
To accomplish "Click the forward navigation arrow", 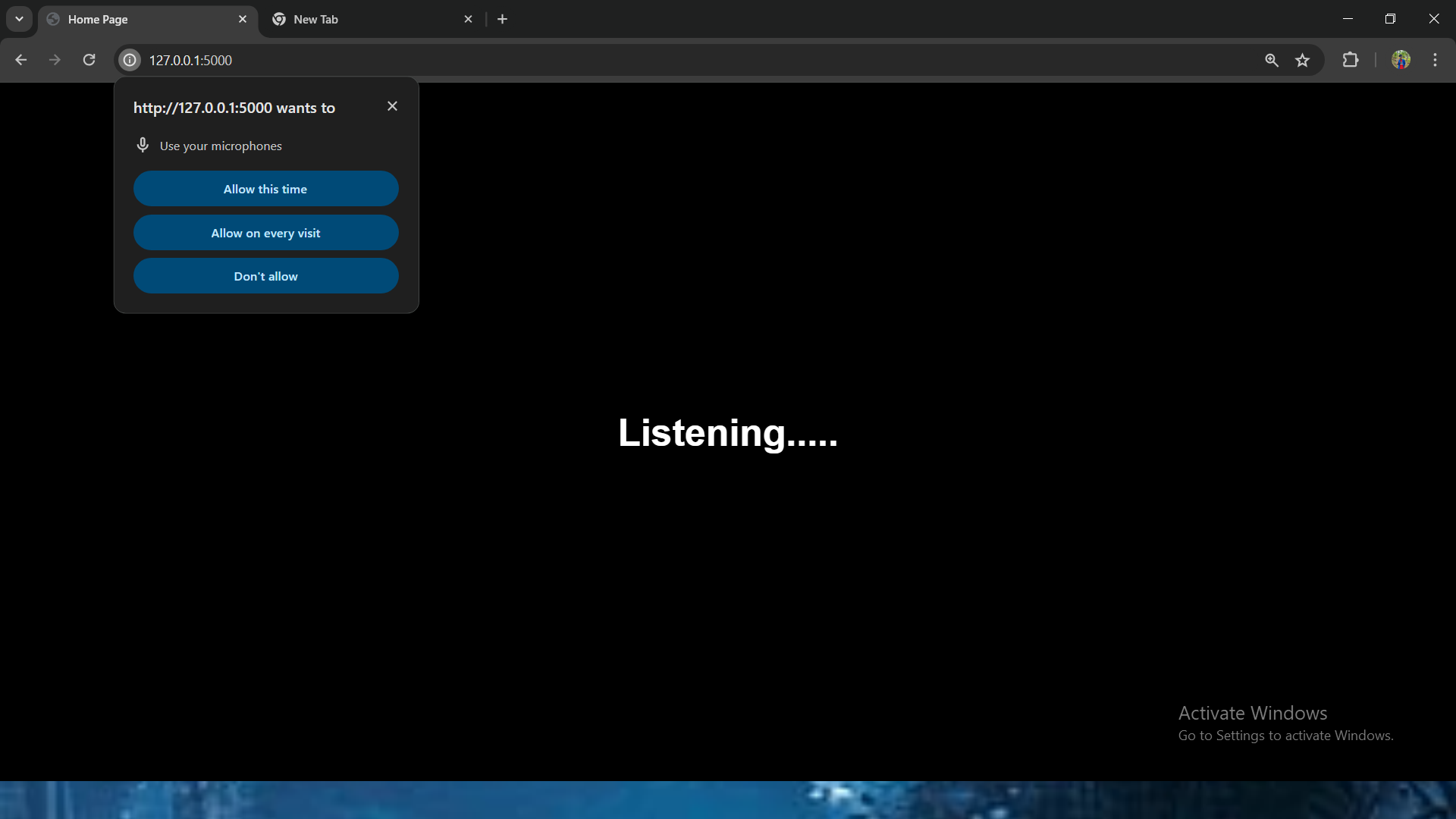I will click(x=55, y=60).
